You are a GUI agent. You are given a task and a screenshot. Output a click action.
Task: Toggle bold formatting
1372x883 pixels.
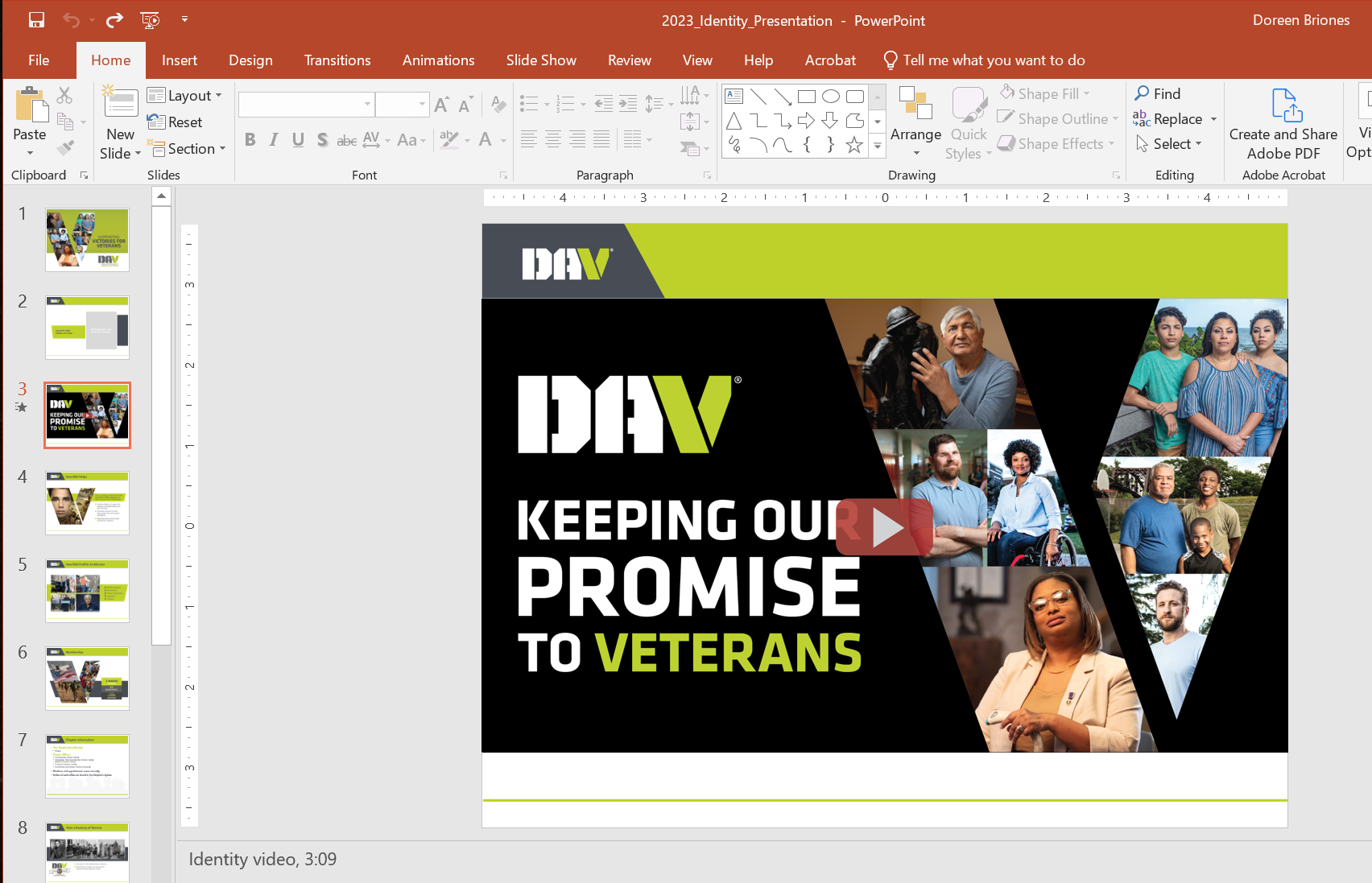tap(250, 139)
